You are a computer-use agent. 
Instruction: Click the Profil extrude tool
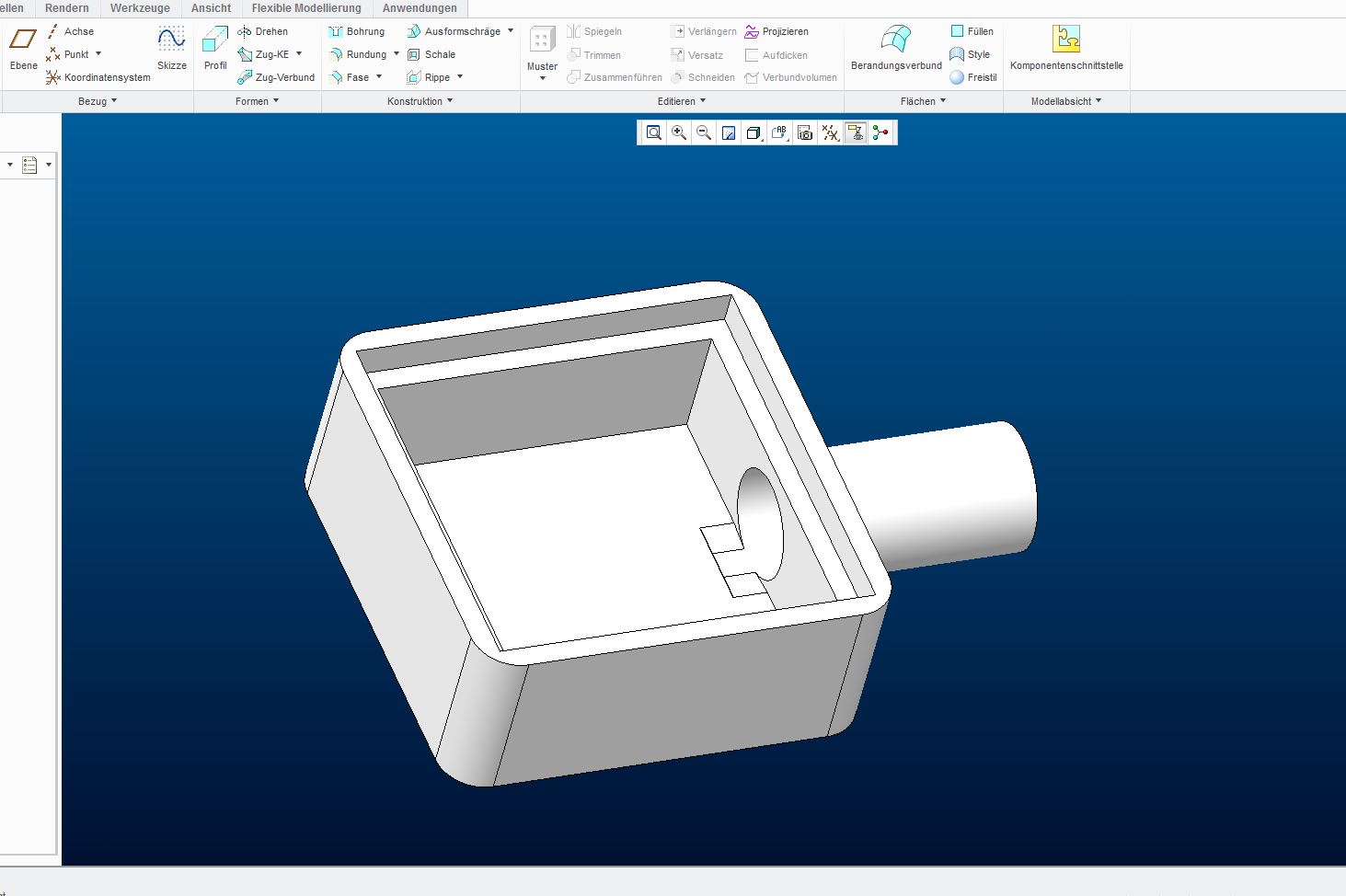[215, 48]
